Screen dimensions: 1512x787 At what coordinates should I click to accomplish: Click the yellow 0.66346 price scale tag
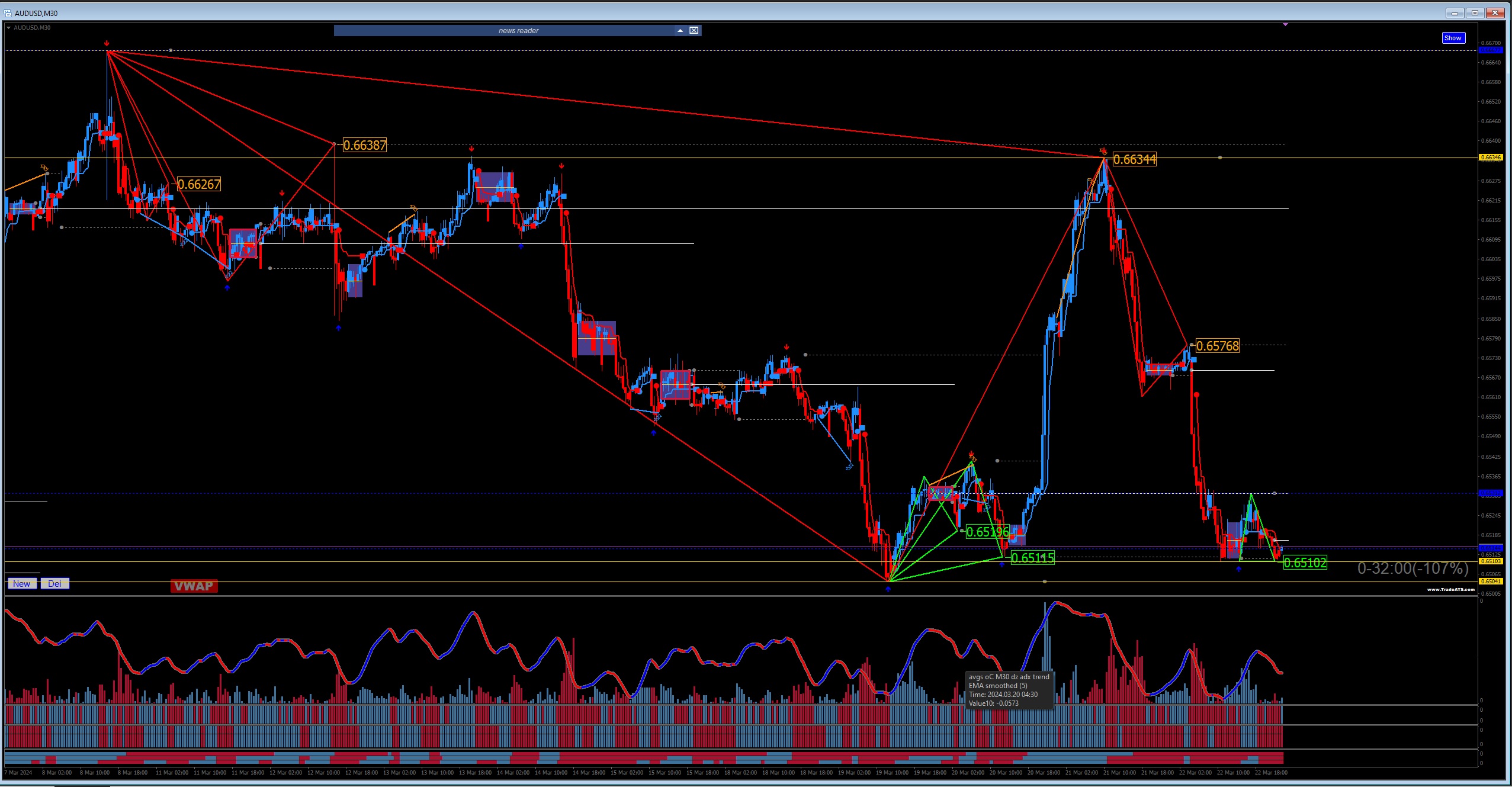coord(1490,158)
